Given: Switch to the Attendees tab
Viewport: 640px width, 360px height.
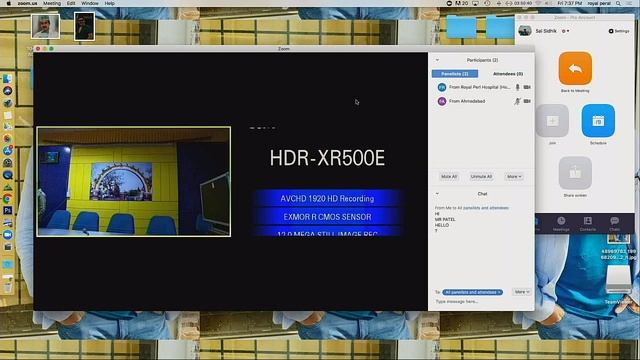Looking at the screenshot, I should pos(508,74).
